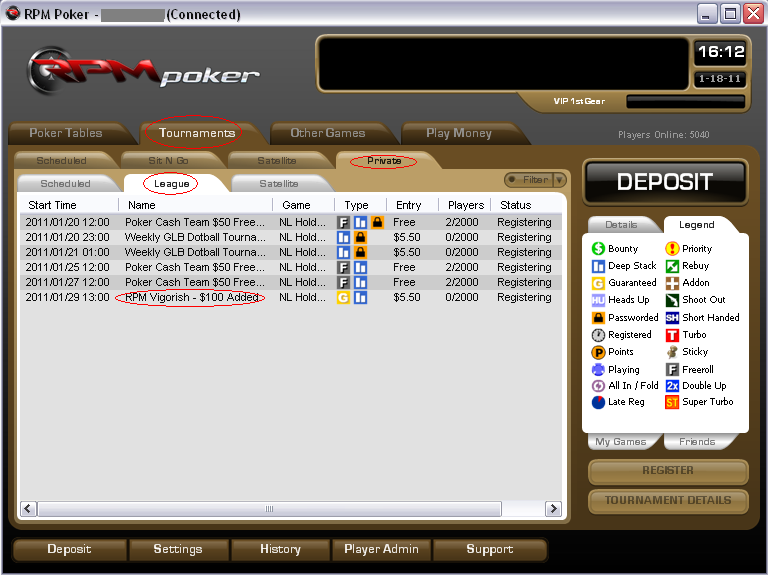Select the 2011/01/25 12:00 Poker Cash Team row
The width and height of the screenshot is (768, 575).
[x=290, y=267]
